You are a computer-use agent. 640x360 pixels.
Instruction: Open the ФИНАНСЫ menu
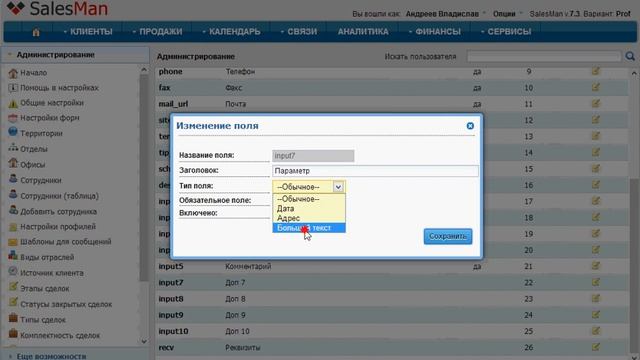[x=435, y=32]
